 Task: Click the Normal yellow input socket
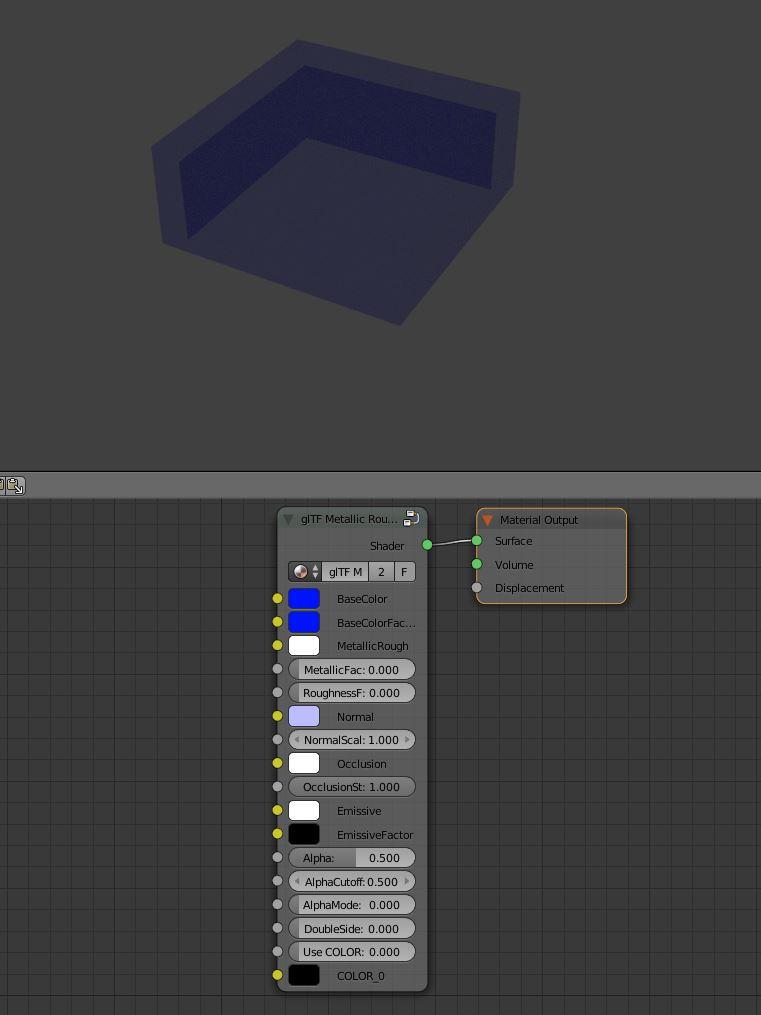point(278,716)
